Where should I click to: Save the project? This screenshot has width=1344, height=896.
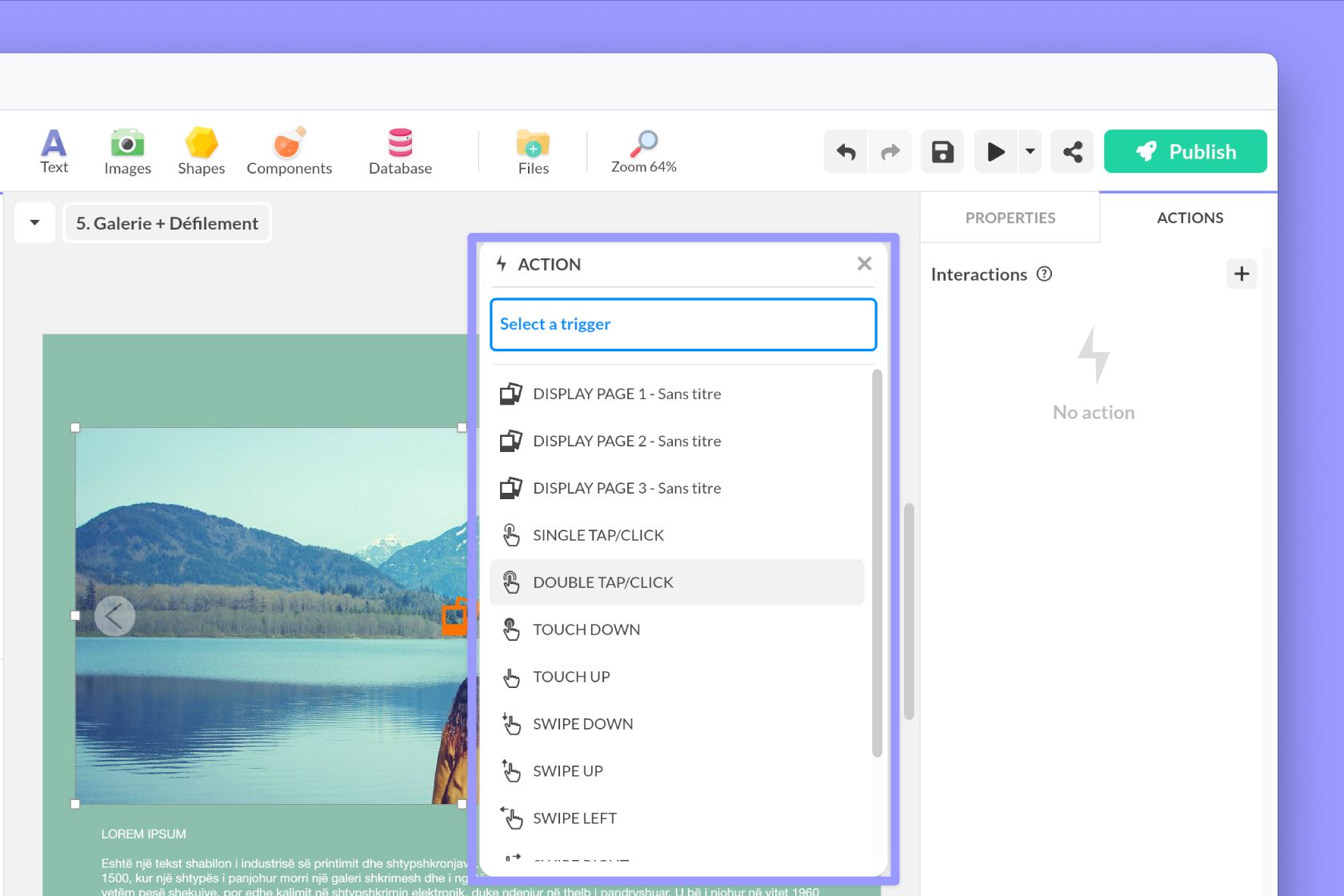[x=942, y=151]
